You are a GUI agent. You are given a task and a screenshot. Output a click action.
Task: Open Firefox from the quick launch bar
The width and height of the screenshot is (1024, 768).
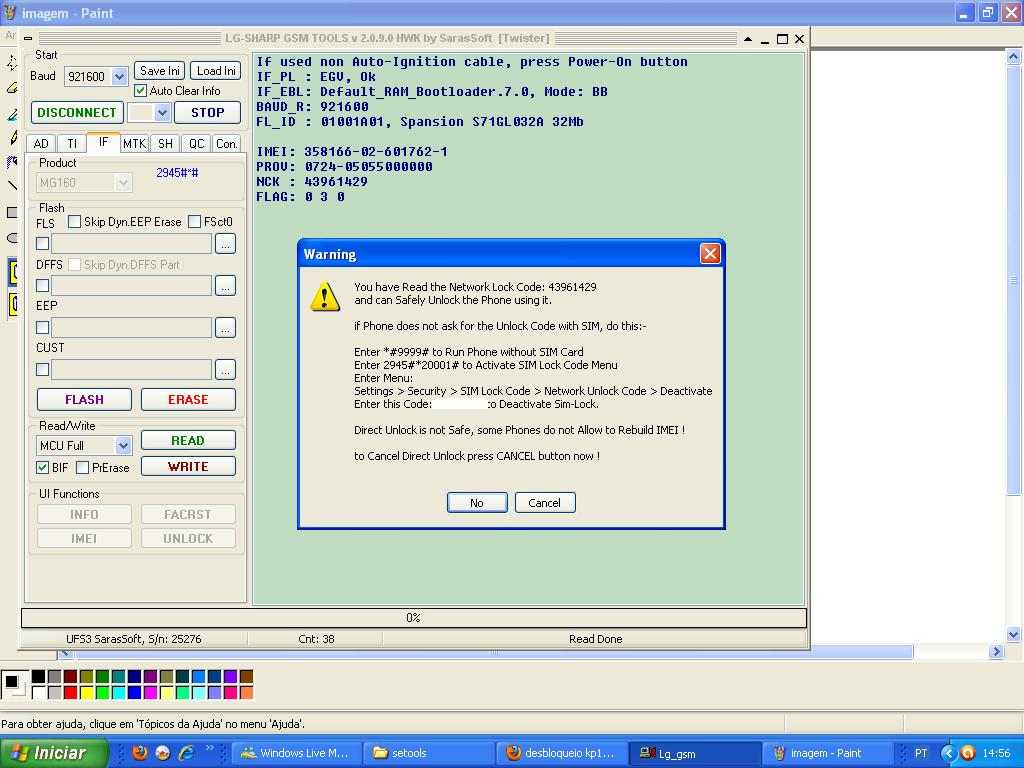coord(140,753)
